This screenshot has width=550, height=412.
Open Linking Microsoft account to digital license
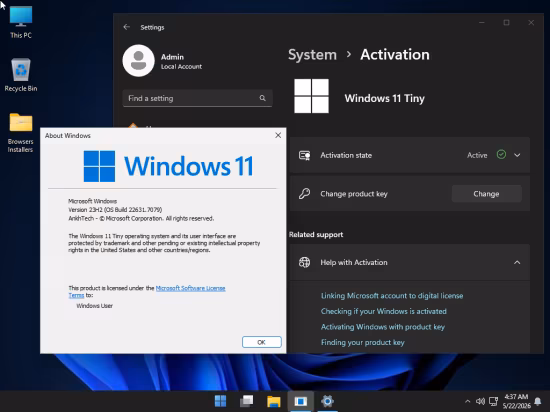click(392, 296)
